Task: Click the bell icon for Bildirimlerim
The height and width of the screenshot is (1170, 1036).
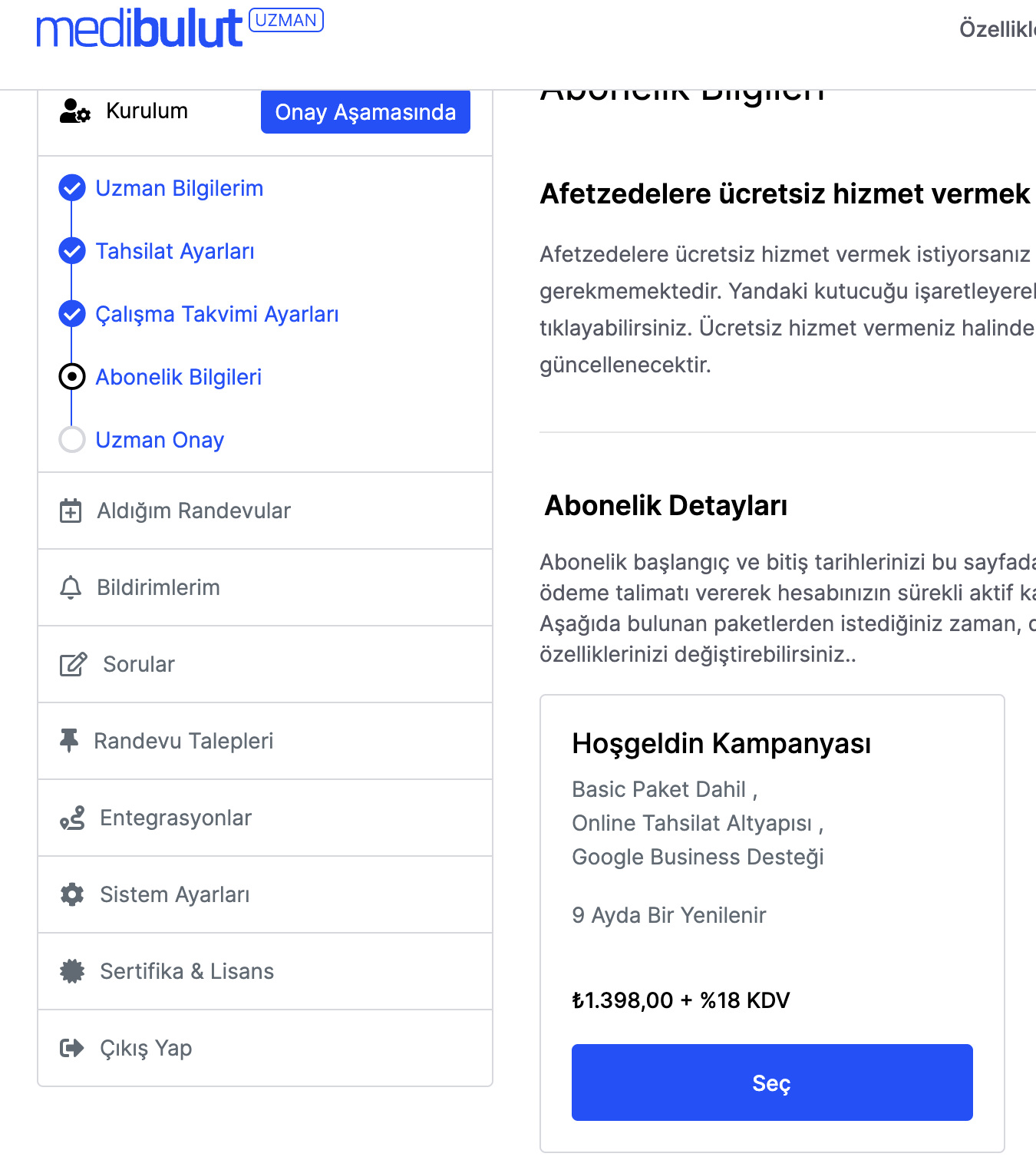Action: click(71, 587)
